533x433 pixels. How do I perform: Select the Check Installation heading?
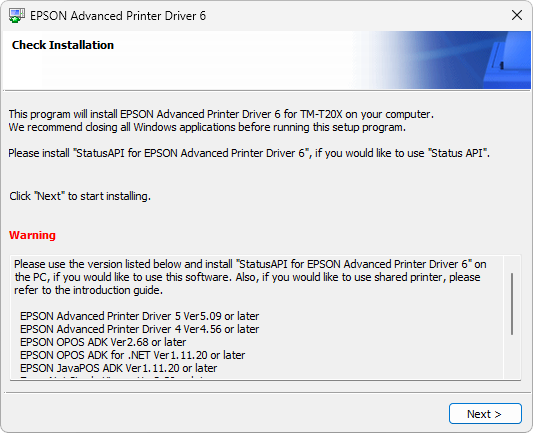[63, 45]
